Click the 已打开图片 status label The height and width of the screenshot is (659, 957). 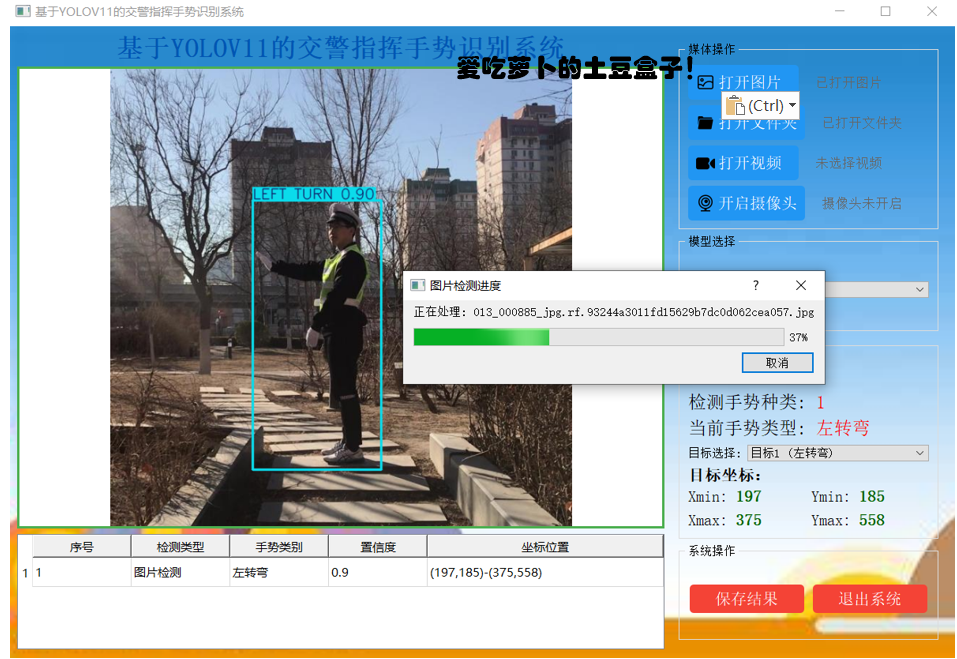848,82
